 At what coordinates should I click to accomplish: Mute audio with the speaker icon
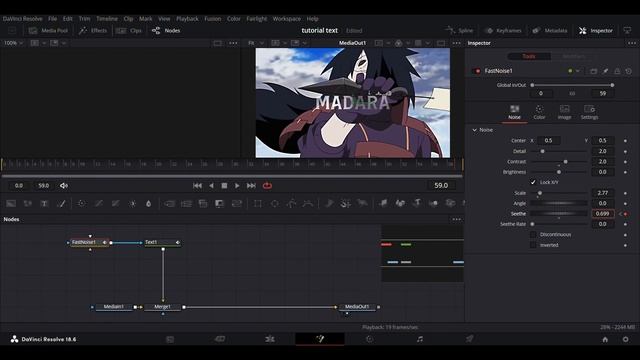point(64,185)
